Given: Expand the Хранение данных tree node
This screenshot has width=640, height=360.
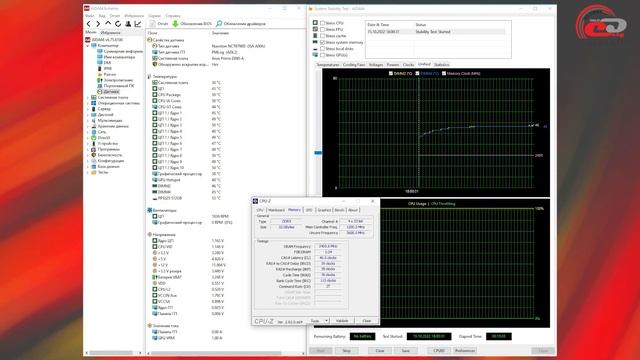Looking at the screenshot, I should click(x=88, y=126).
